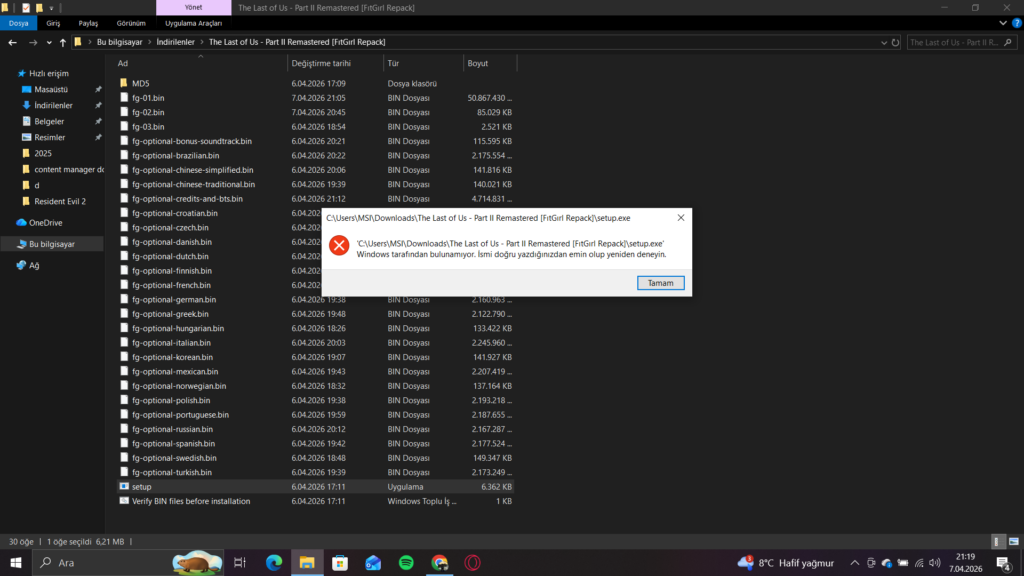The image size is (1024, 576).
Task: Click İndirilenler in address breadcrumb
Action: click(175, 42)
